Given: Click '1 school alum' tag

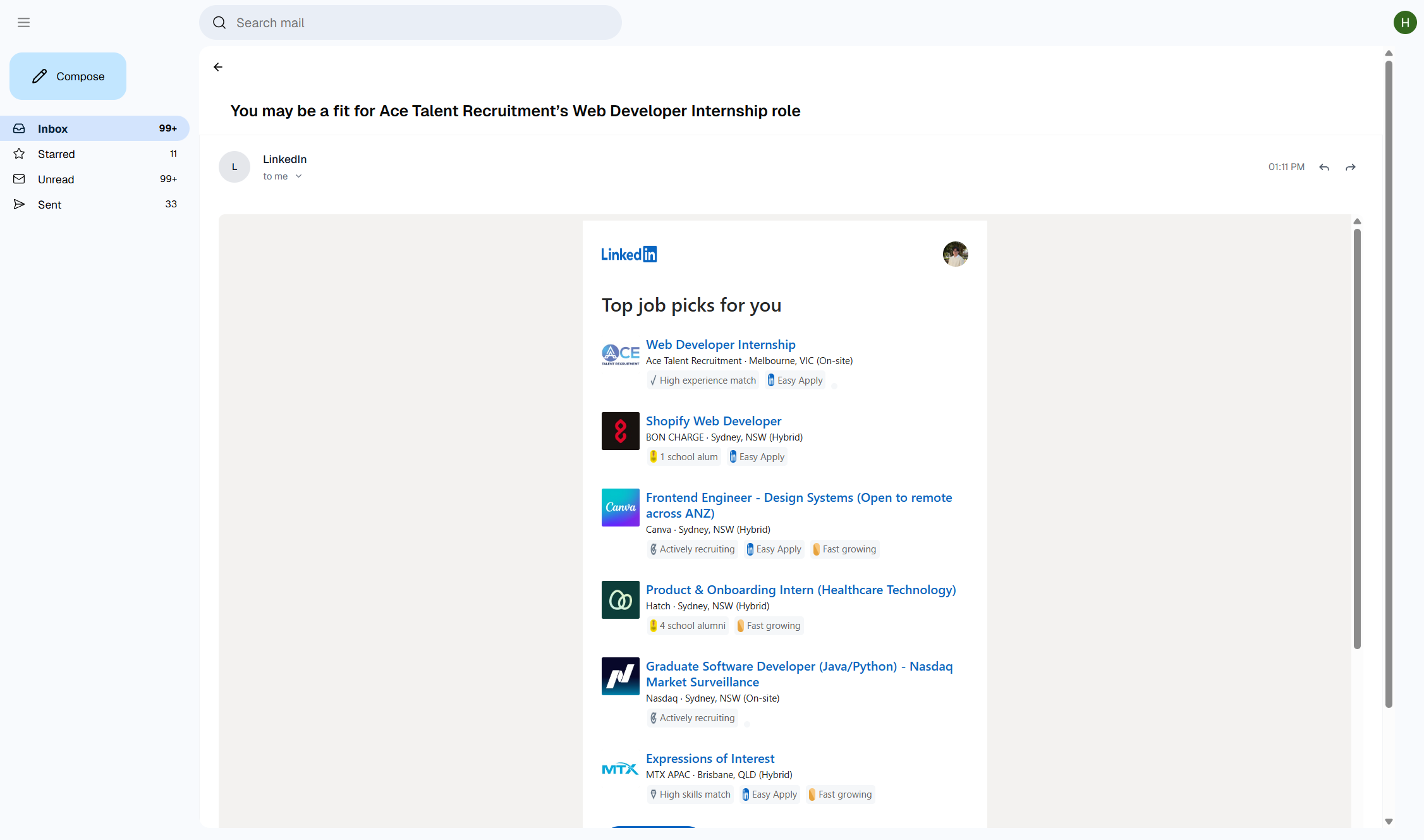Looking at the screenshot, I should pos(683,457).
